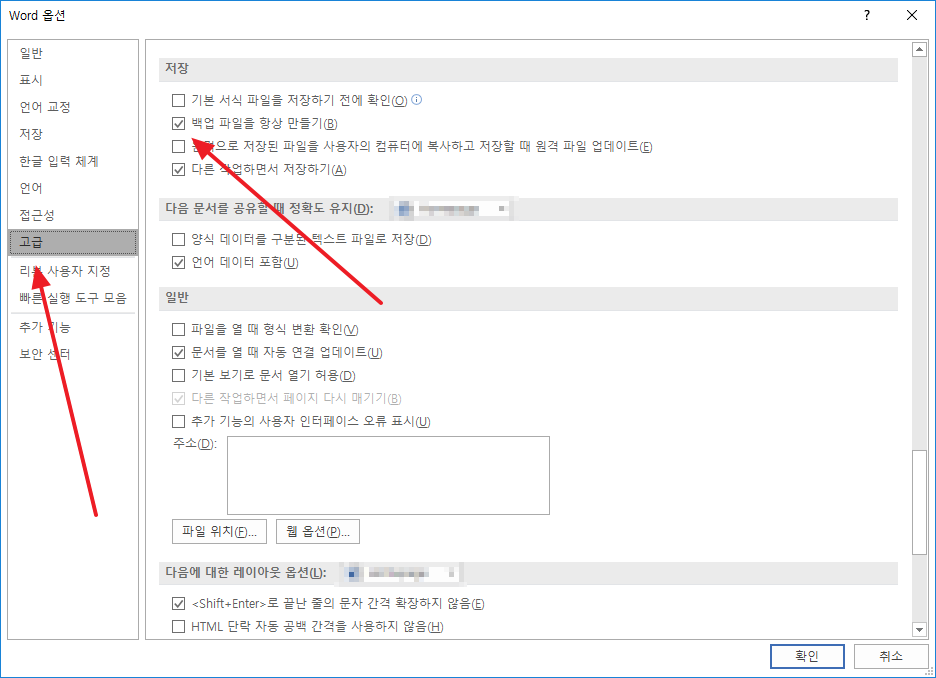Open 보안 센터 page
The height and width of the screenshot is (678, 936).
point(73,354)
